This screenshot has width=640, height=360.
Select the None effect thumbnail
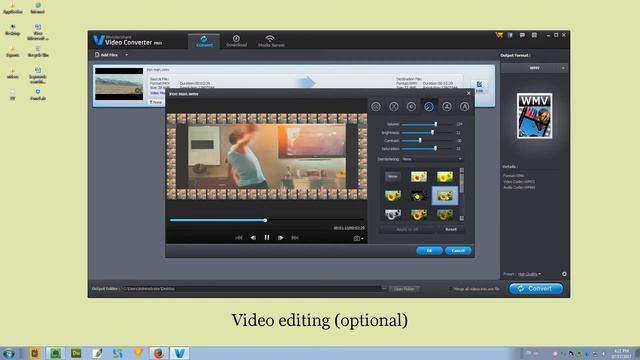tap(393, 176)
